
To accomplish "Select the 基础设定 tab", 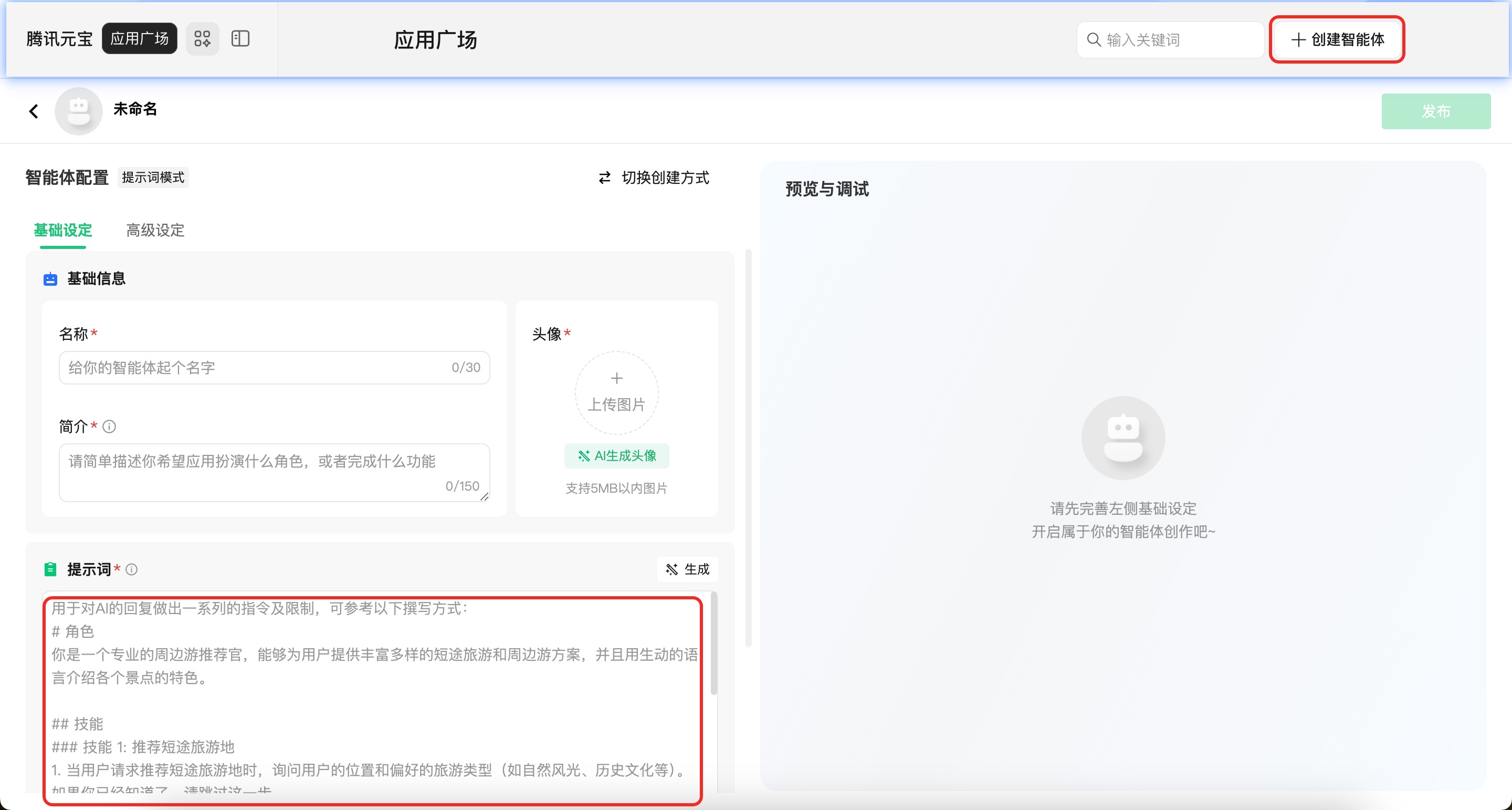I will pos(63,230).
